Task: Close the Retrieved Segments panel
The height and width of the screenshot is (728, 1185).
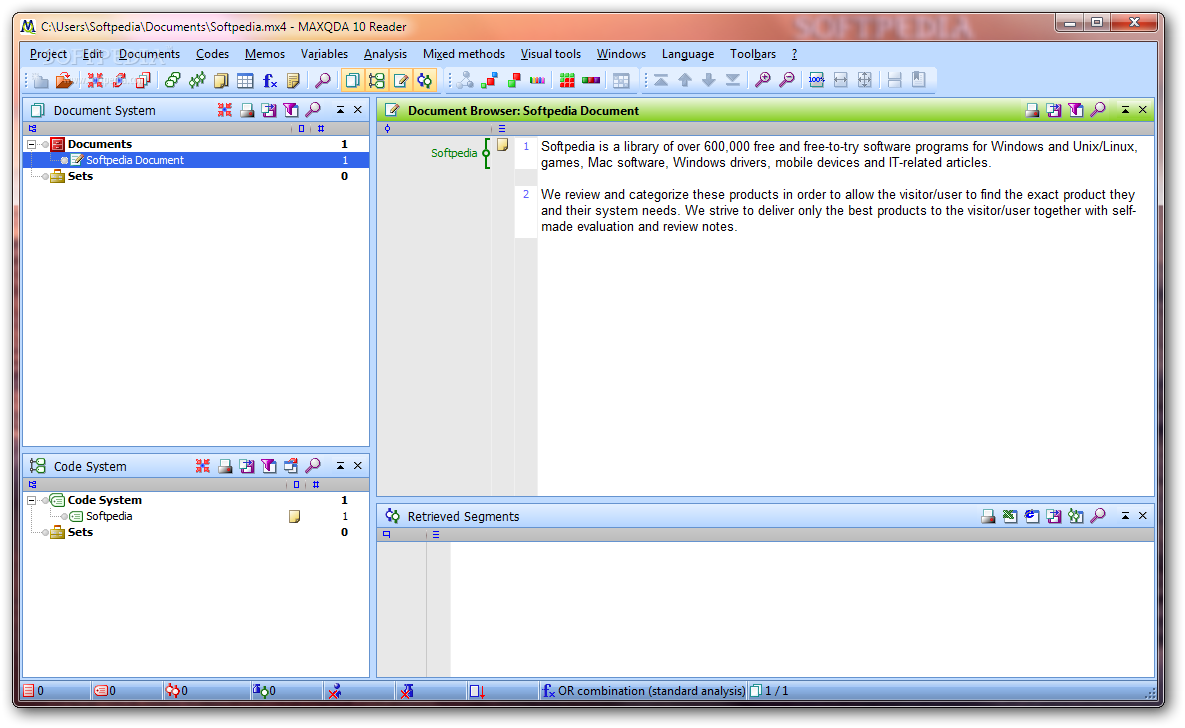Action: point(1143,516)
